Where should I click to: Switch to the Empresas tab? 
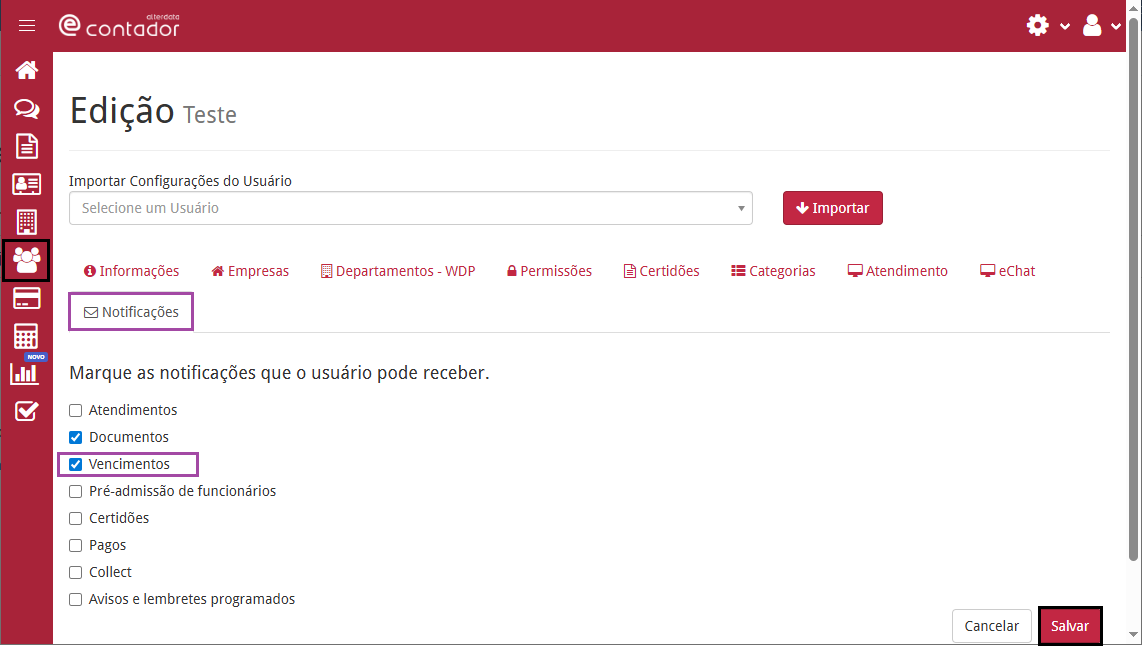click(x=250, y=271)
